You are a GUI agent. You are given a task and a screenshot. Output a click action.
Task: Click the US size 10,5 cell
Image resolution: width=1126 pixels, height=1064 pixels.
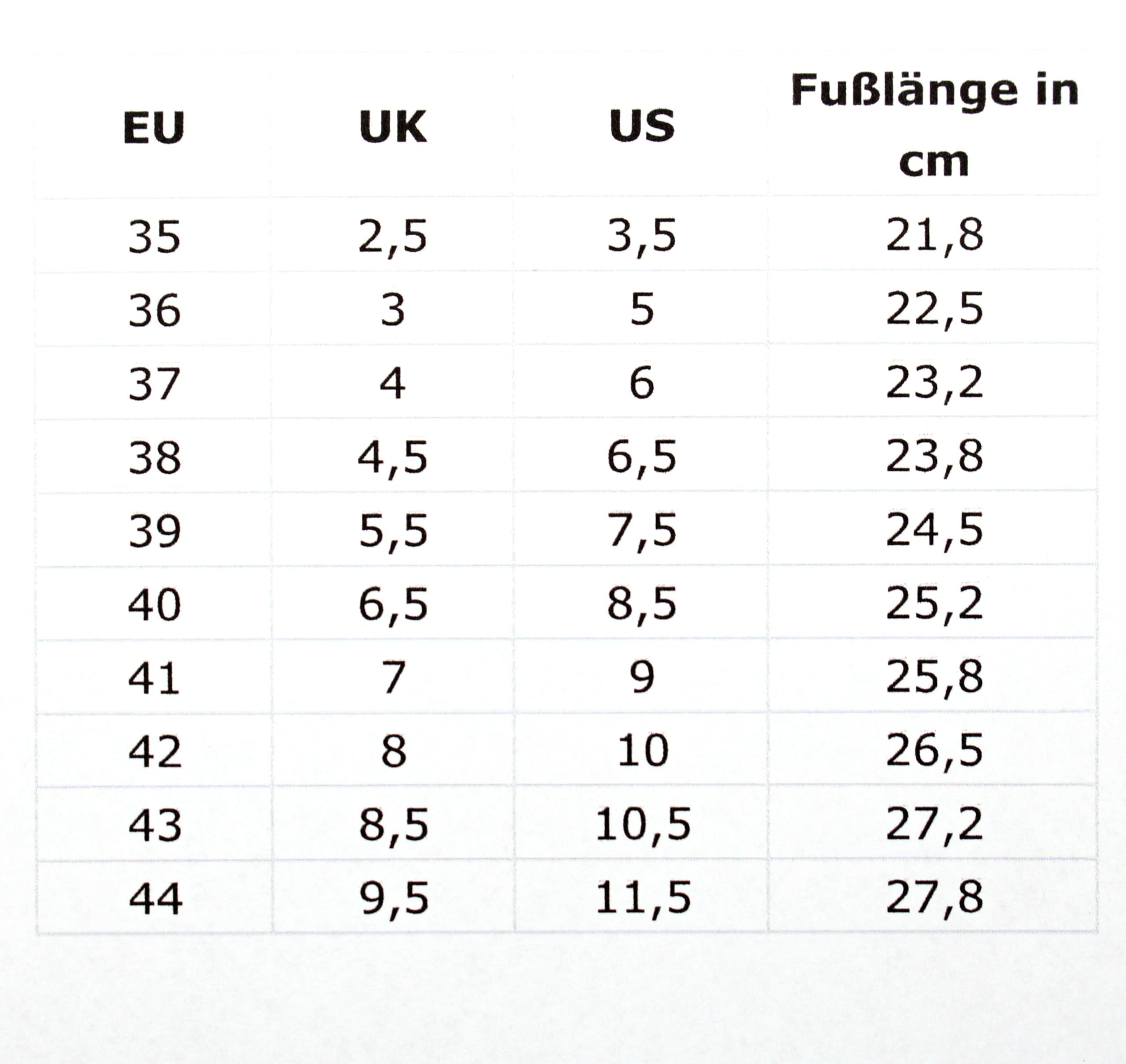point(643,825)
